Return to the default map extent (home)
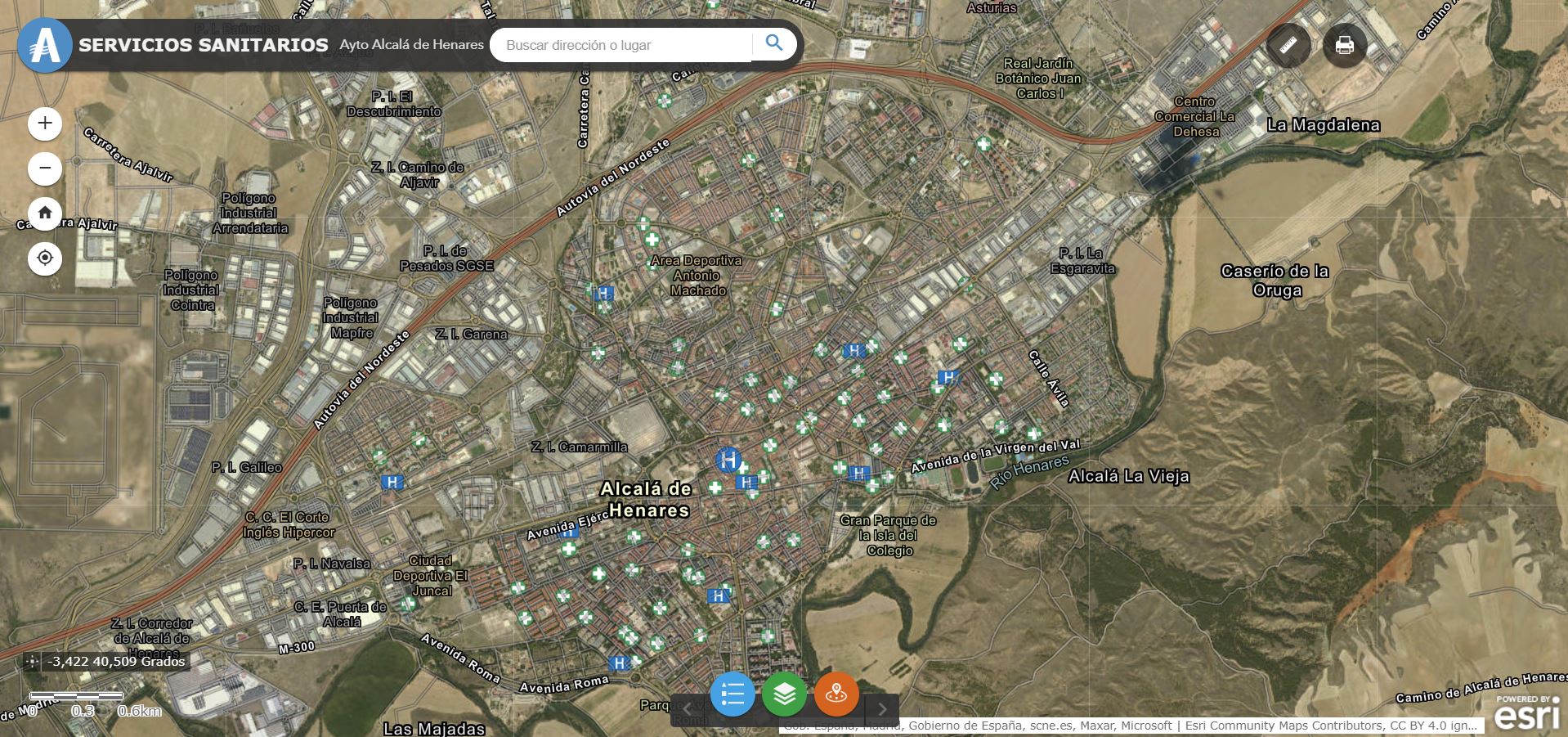Image resolution: width=1568 pixels, height=737 pixels. click(45, 213)
